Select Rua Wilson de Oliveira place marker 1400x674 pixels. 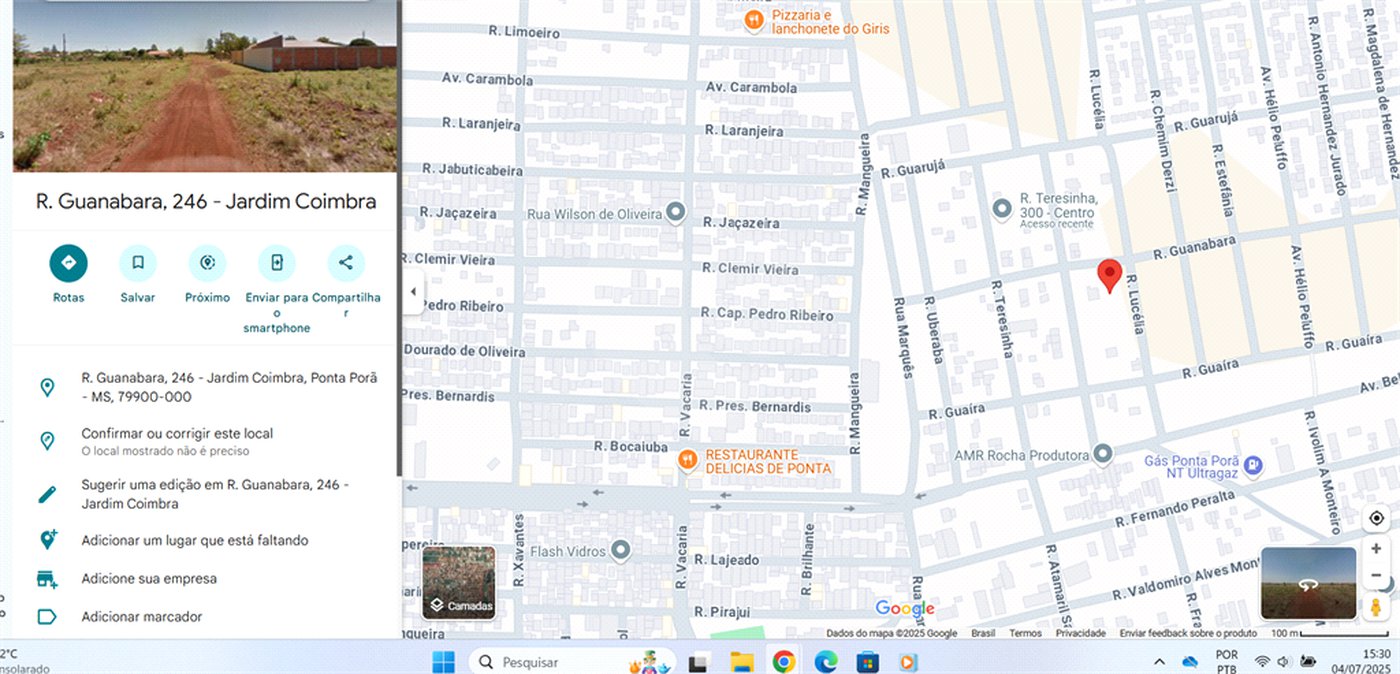676,212
